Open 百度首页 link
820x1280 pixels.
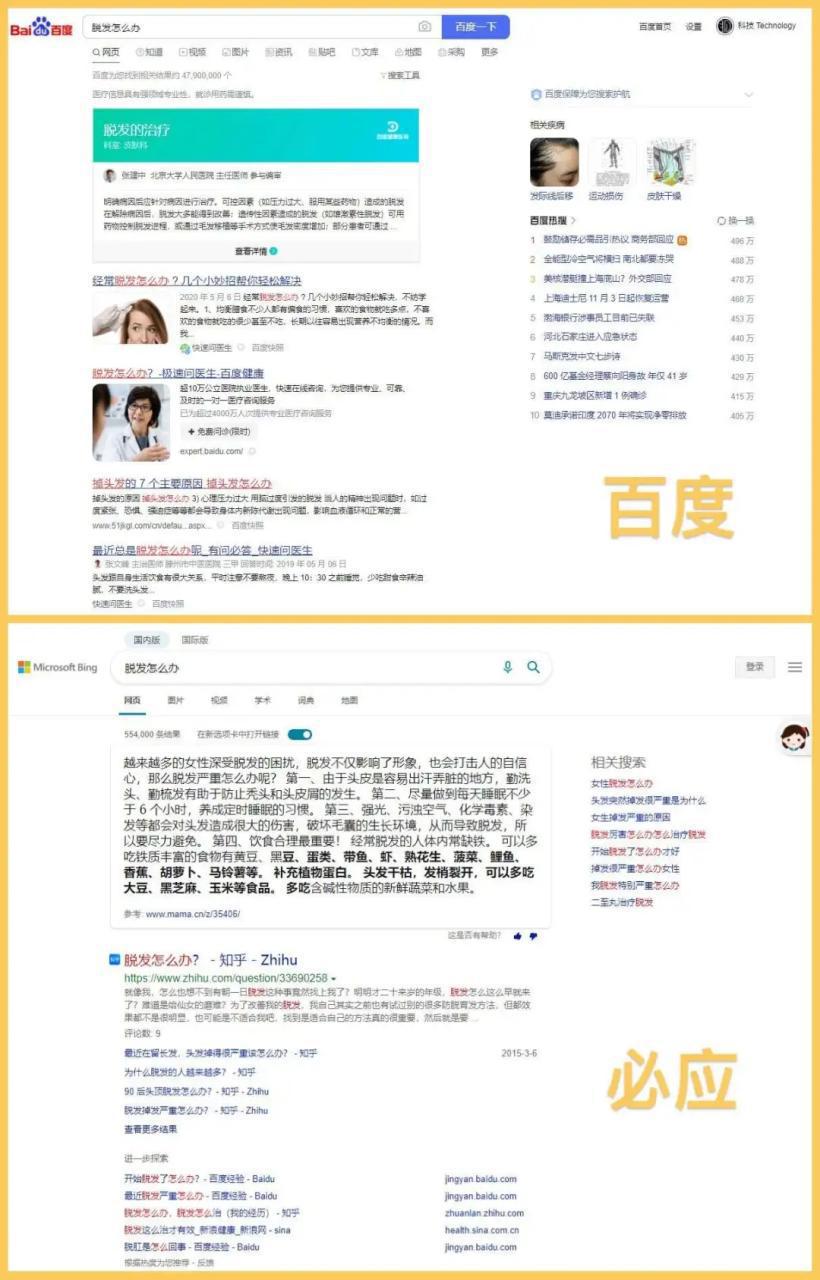655,27
